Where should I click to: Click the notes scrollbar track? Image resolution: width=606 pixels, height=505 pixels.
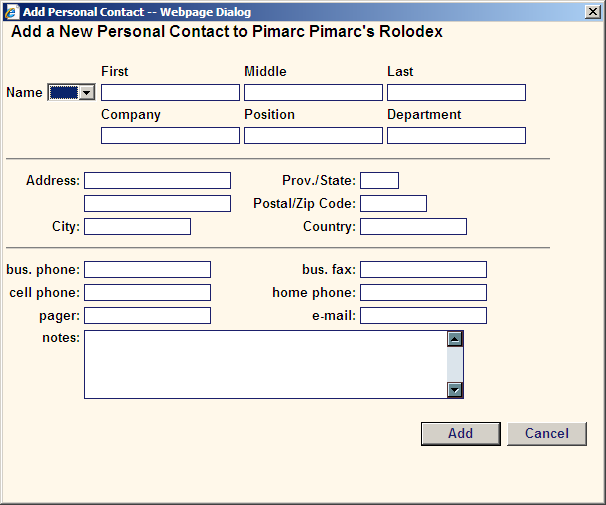click(455, 364)
